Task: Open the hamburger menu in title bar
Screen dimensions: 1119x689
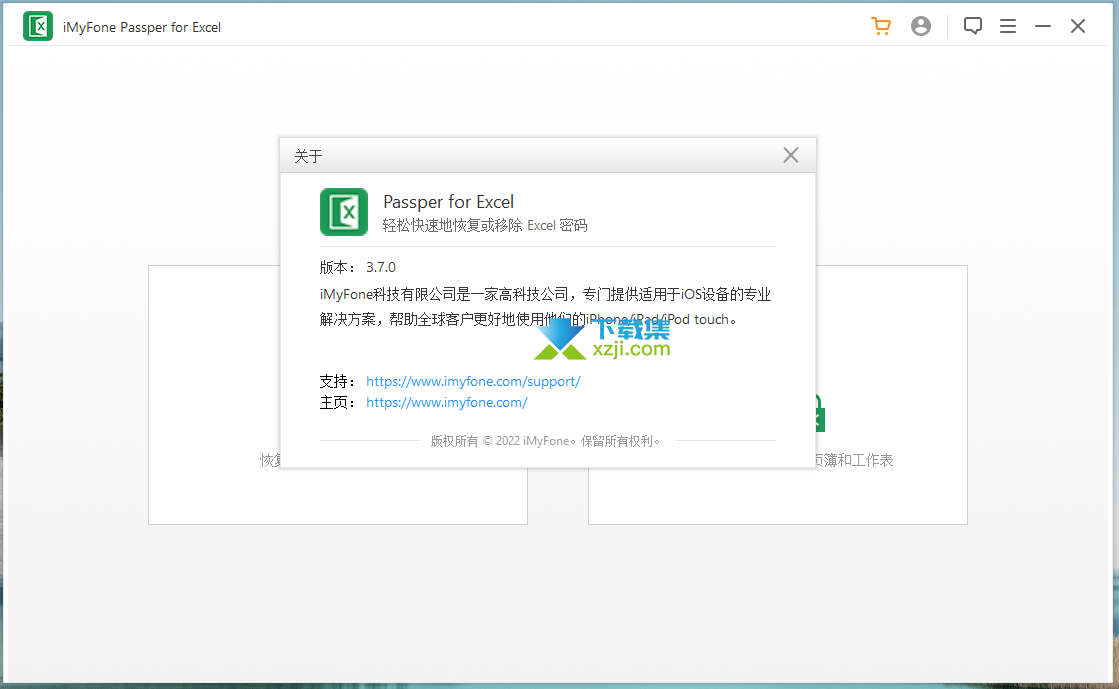Action: (1008, 26)
